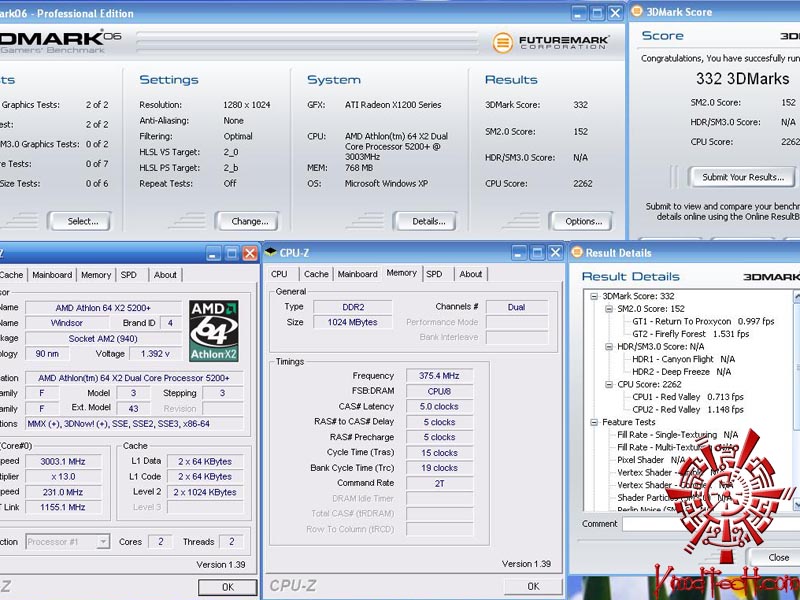Image resolution: width=800 pixels, height=600 pixels.
Task: Click the 1155.1 MHz HT Link value
Action: point(63,507)
